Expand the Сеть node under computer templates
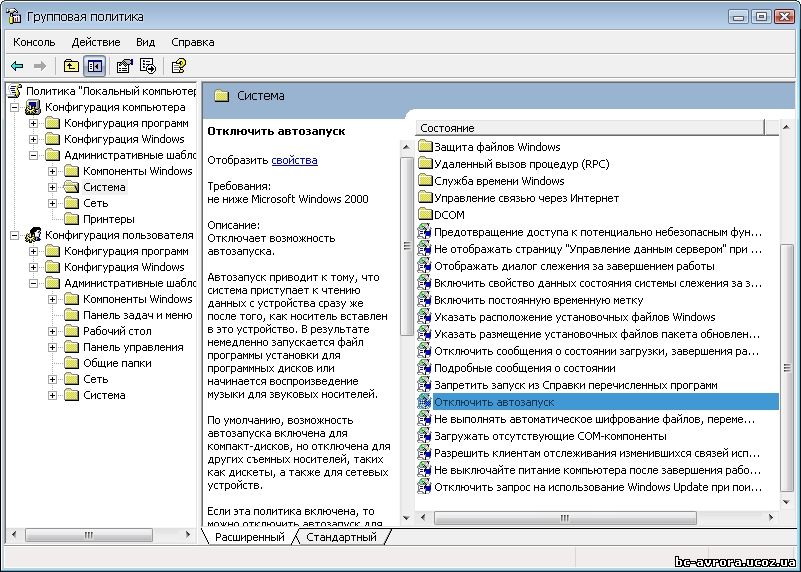This screenshot has width=801, height=572. (52, 203)
